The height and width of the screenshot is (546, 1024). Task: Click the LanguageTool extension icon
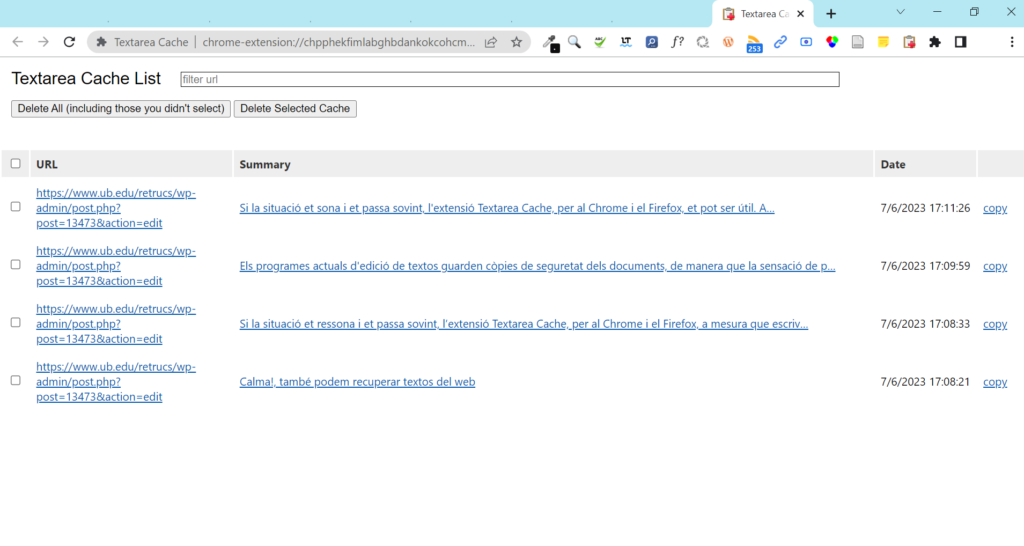[x=626, y=42]
